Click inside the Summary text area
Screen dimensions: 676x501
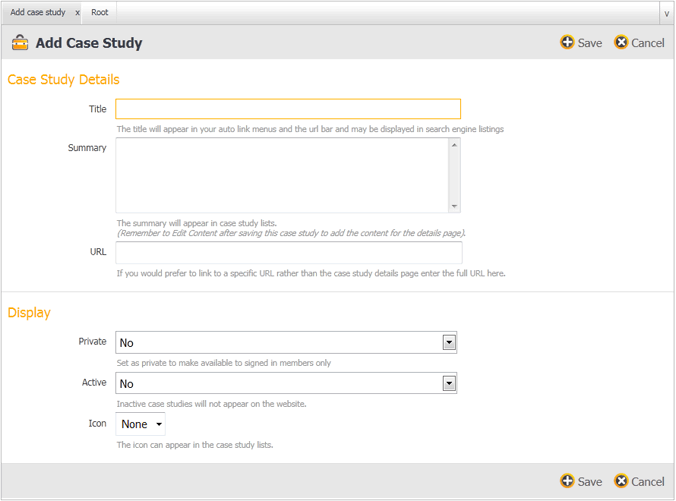pyautogui.click(x=281, y=175)
